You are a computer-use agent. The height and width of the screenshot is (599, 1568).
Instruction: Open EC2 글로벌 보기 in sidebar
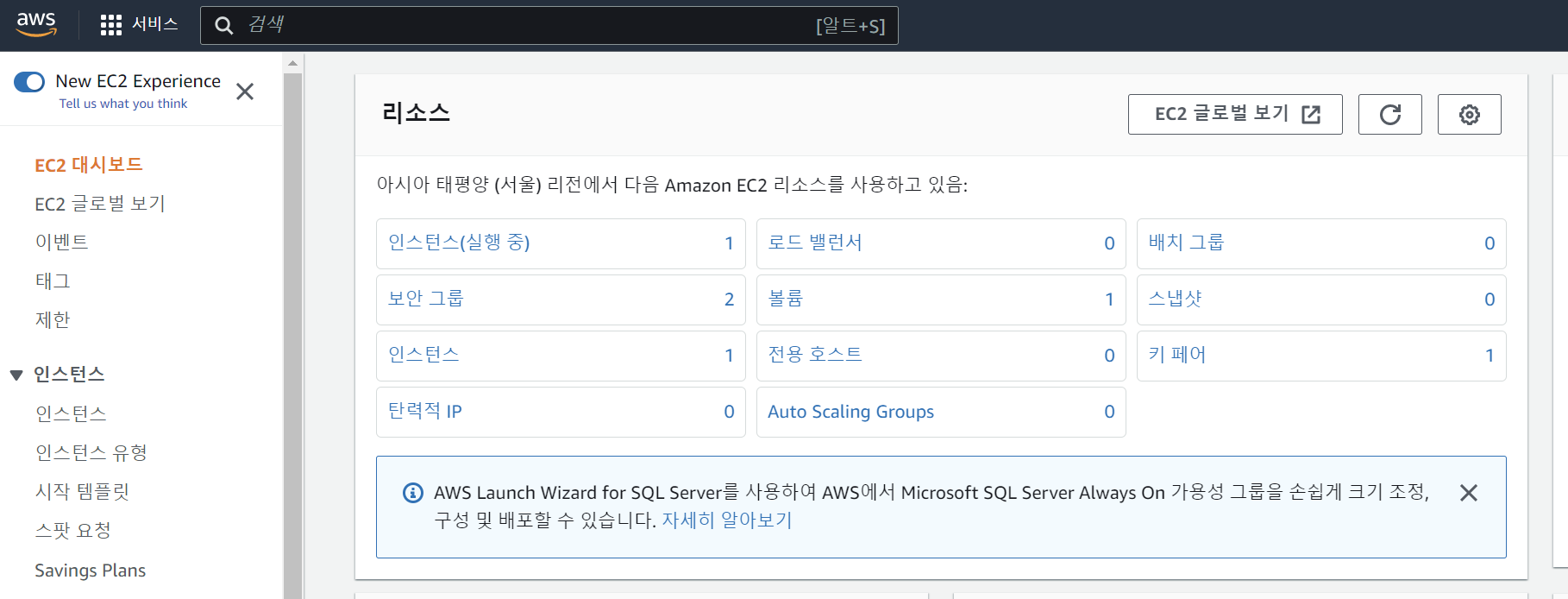100,204
